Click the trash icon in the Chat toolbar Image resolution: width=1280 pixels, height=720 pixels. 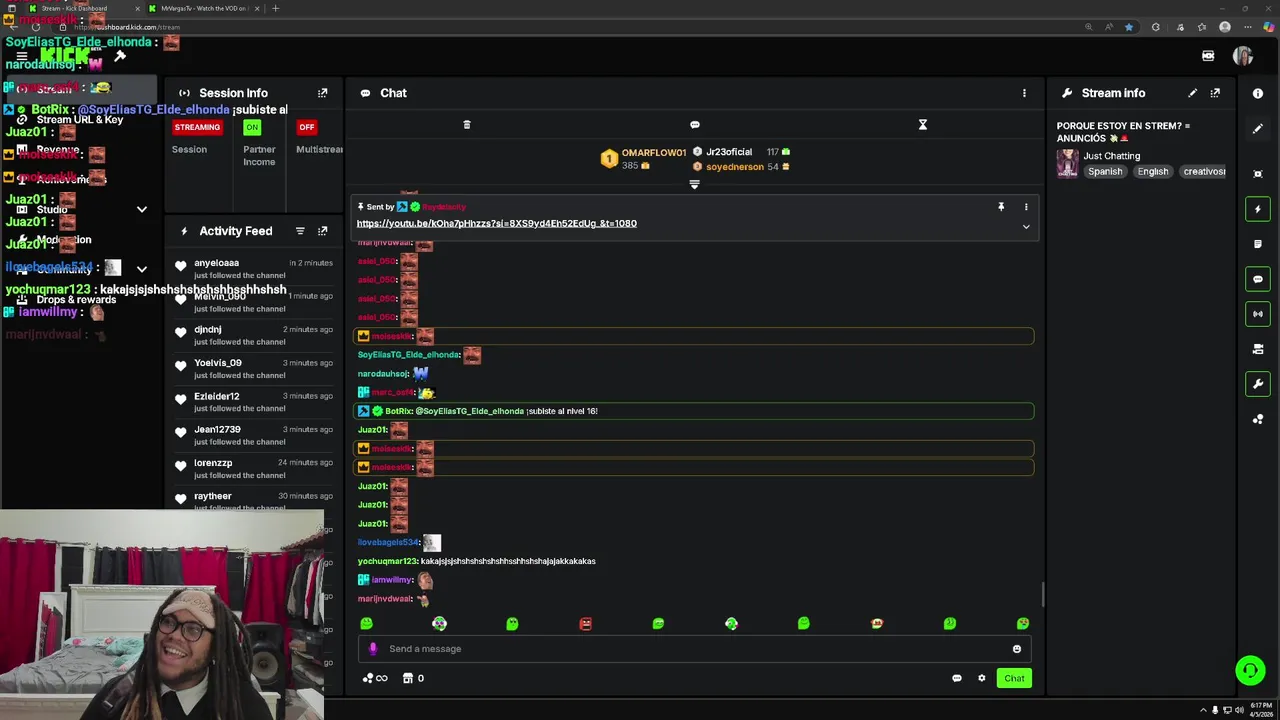pyautogui.click(x=466, y=125)
